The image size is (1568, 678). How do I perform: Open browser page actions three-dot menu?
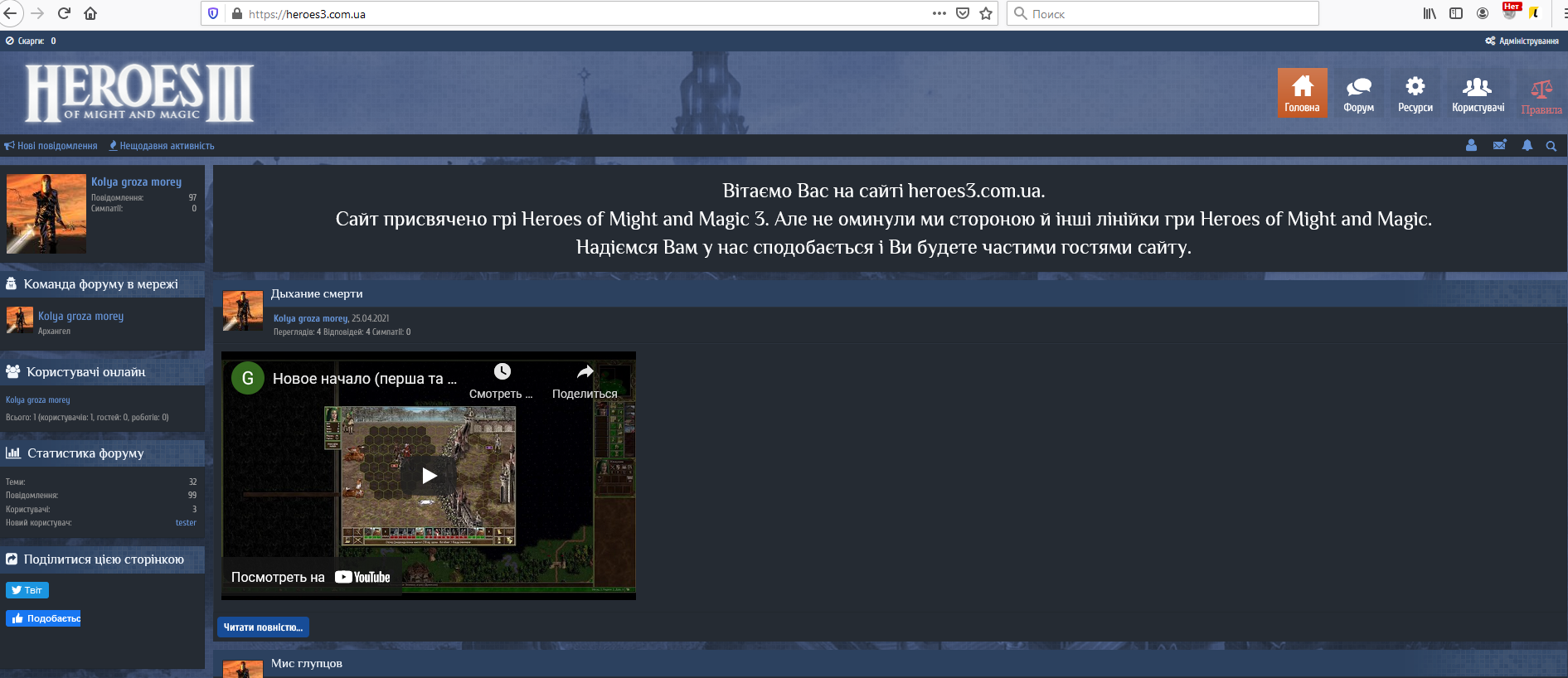(x=939, y=13)
